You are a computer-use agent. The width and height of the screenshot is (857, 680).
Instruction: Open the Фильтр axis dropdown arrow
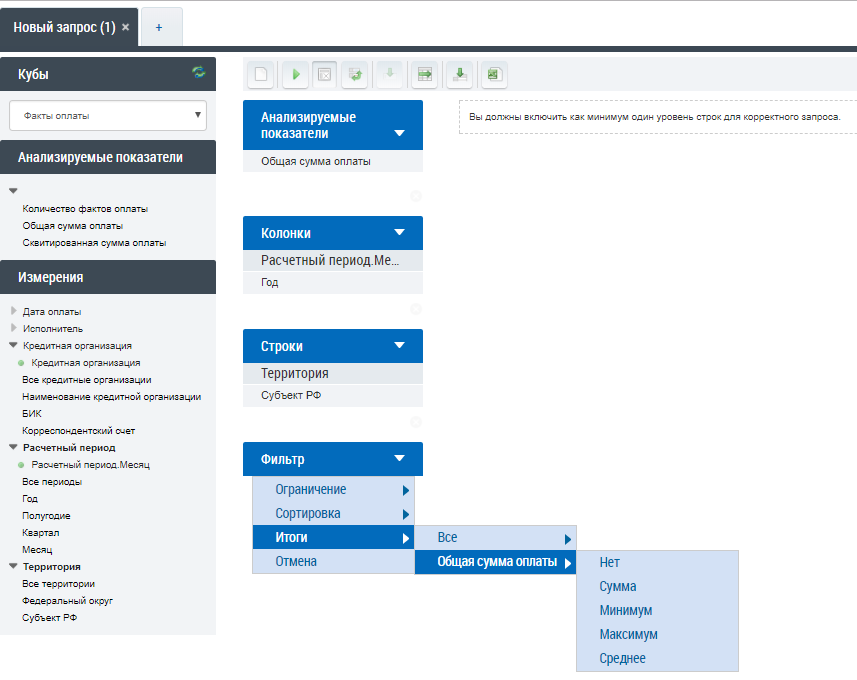click(x=400, y=458)
